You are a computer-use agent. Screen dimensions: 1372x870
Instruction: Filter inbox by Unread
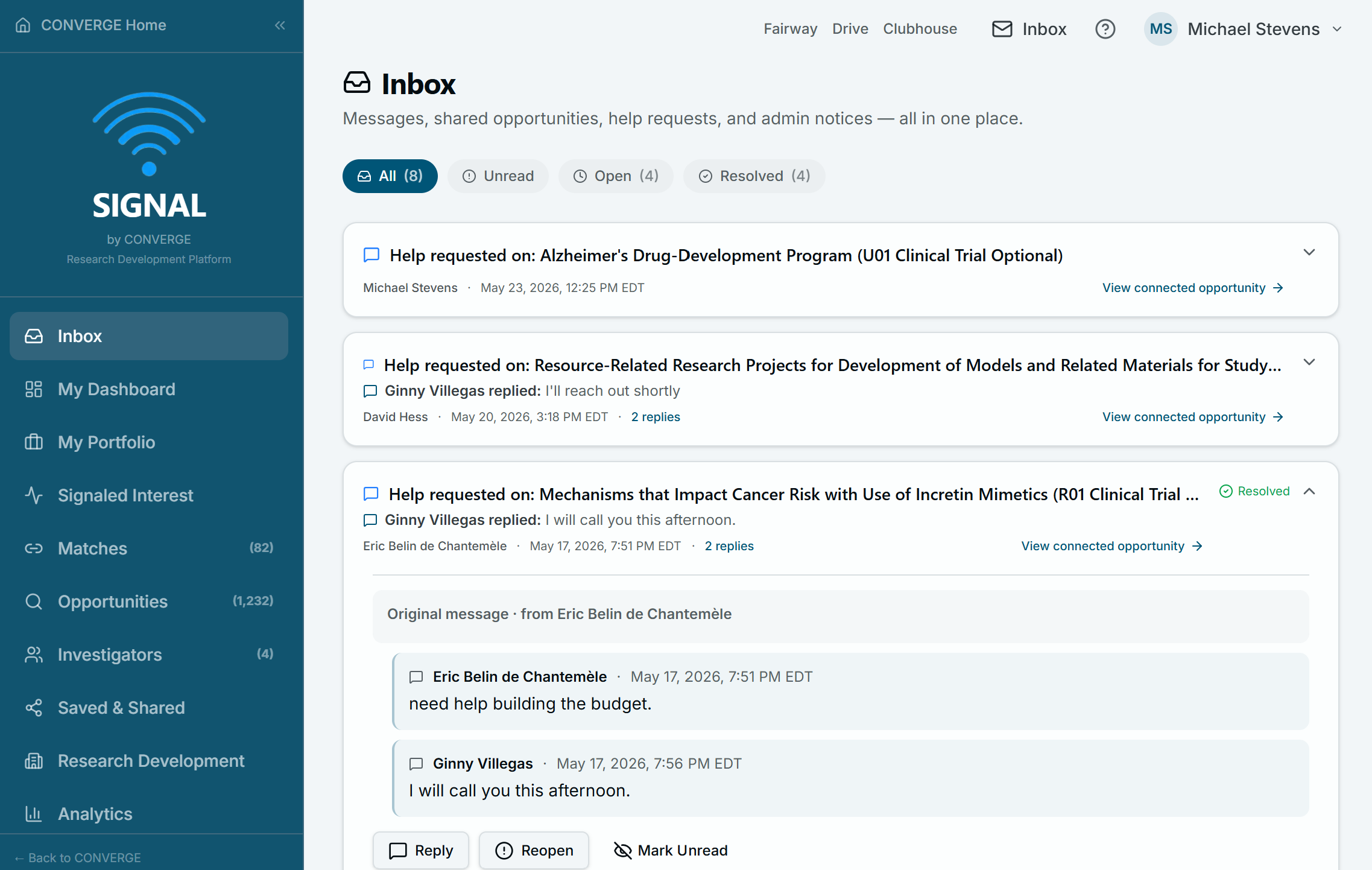pos(498,176)
